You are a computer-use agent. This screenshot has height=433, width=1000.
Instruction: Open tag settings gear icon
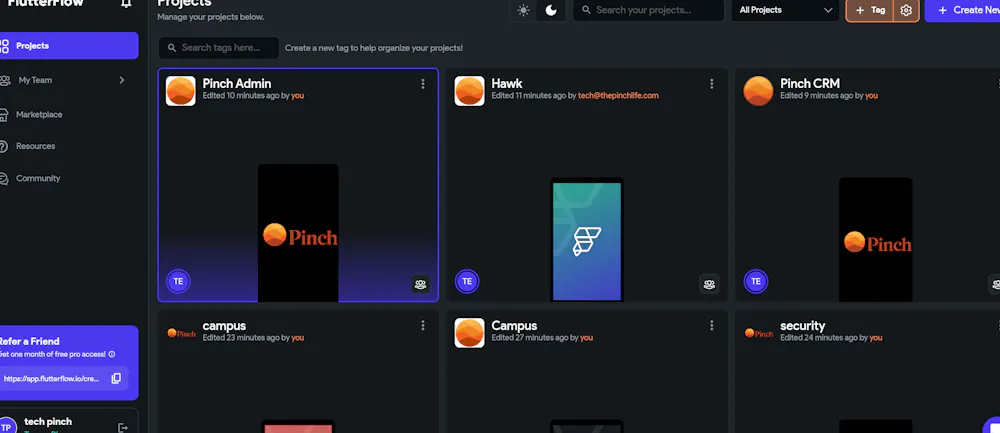(x=906, y=10)
